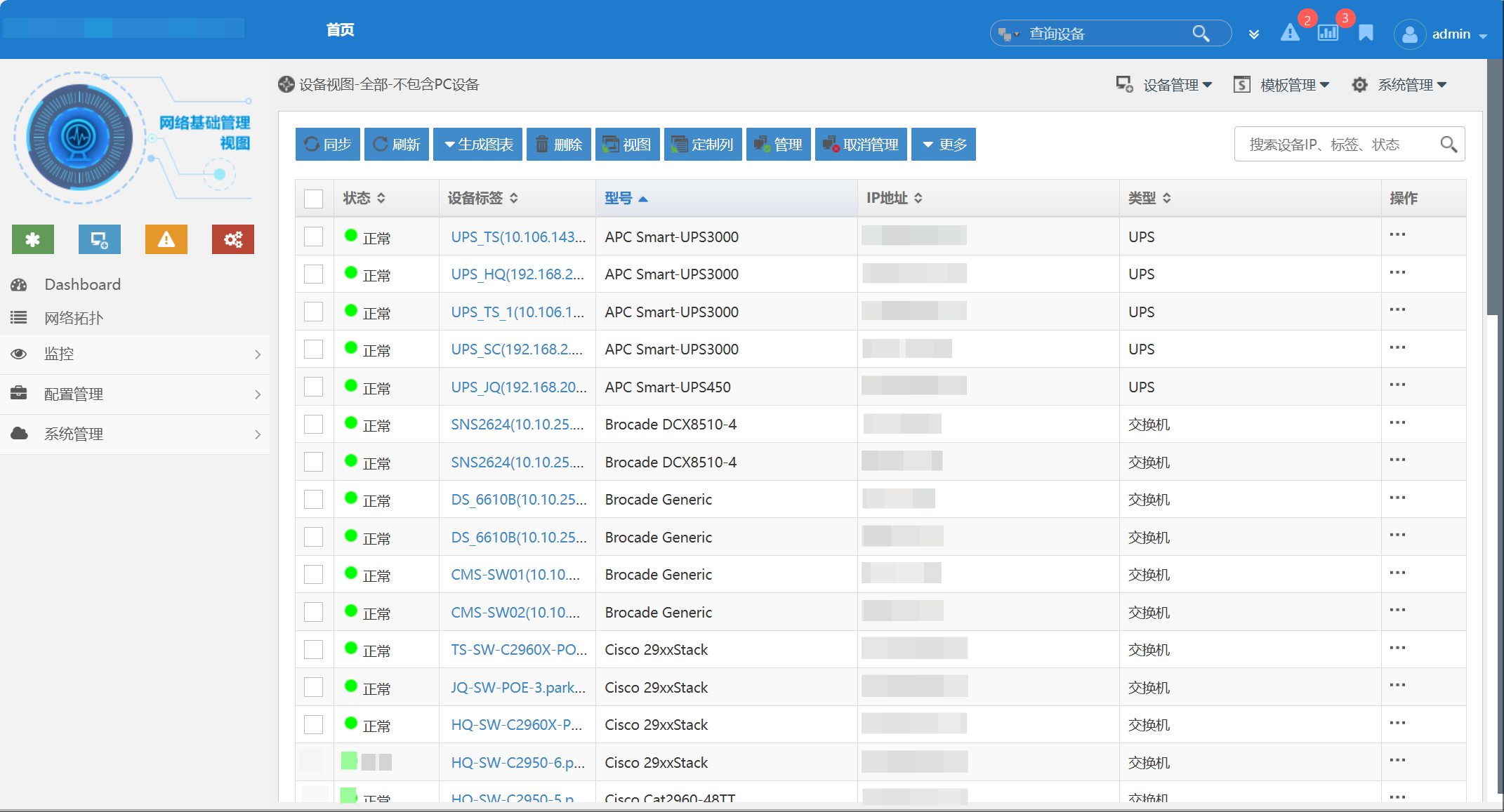The image size is (1504, 812).
Task: Click the magnifier icon in the 查询设备 search bar
Action: pyautogui.click(x=1201, y=33)
